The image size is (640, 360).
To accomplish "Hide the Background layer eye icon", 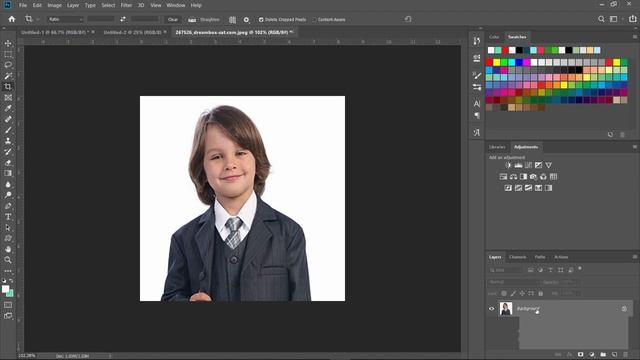I will (491, 309).
